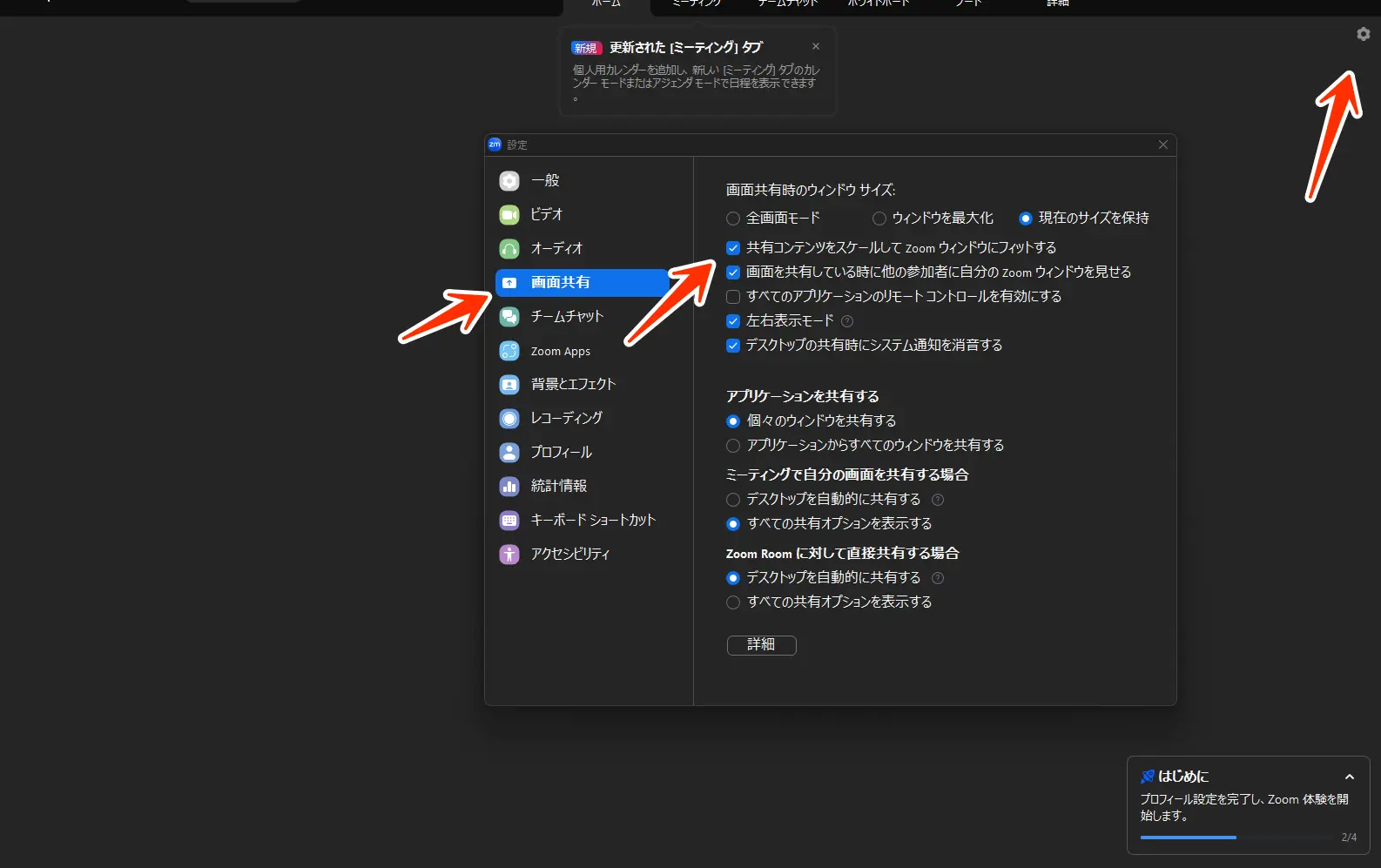Open チームチャット settings category

[x=582, y=316]
